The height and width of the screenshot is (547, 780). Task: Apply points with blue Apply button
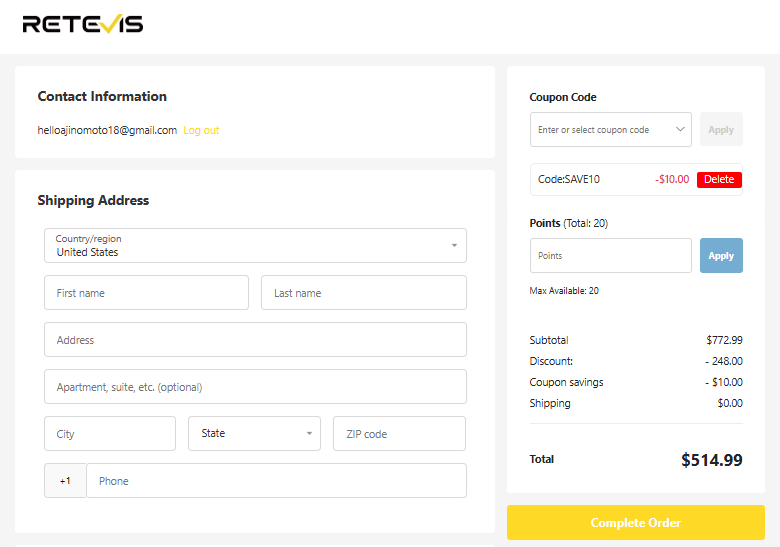pyautogui.click(x=721, y=256)
